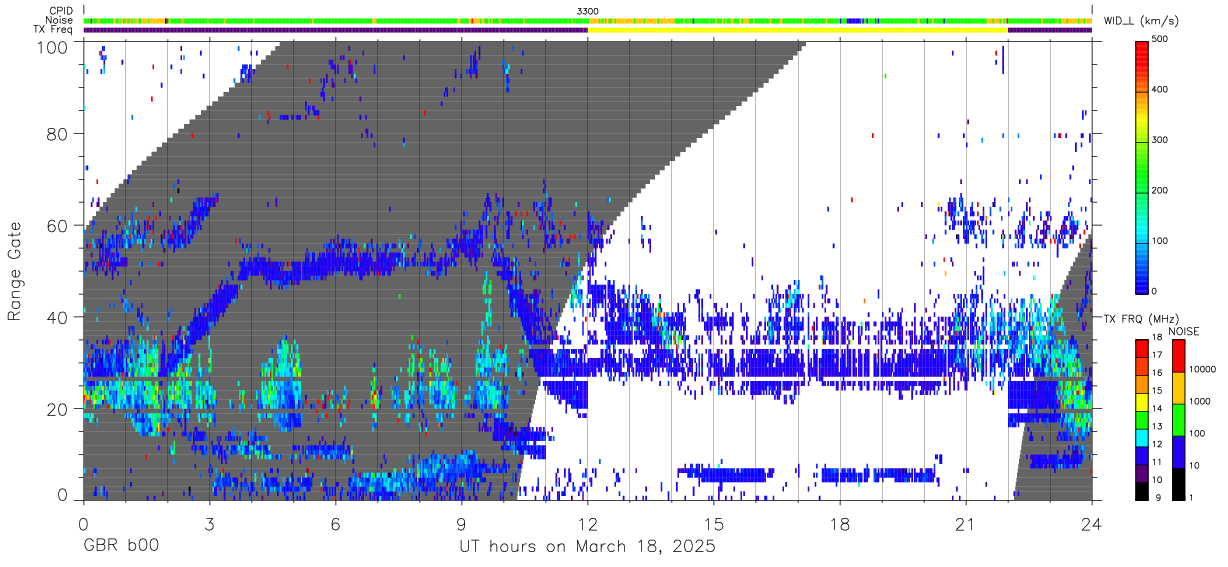Click the UT hours on March 18, 2025 title
Screen dimensions: 1228x567
tap(587, 548)
